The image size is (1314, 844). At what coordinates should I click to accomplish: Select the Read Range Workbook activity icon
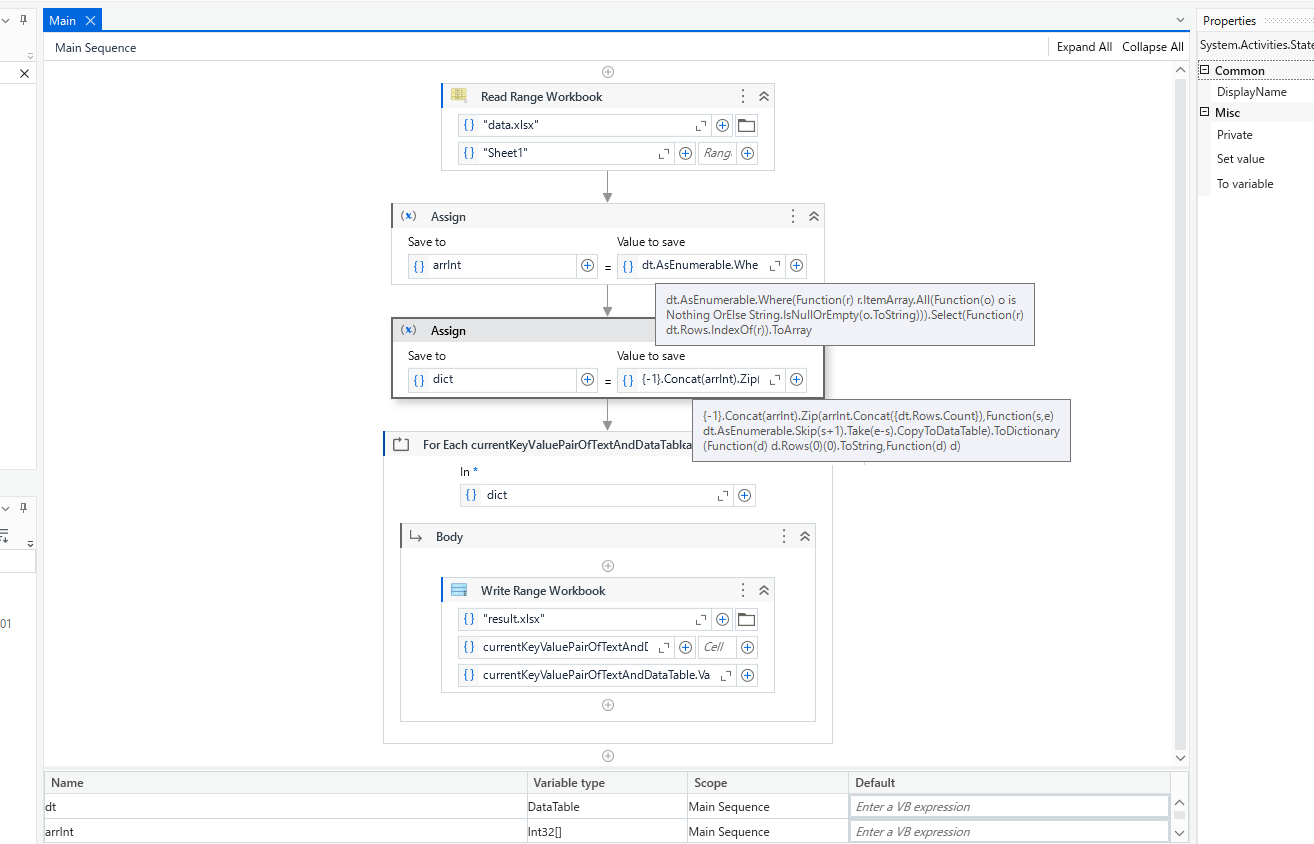coord(458,95)
